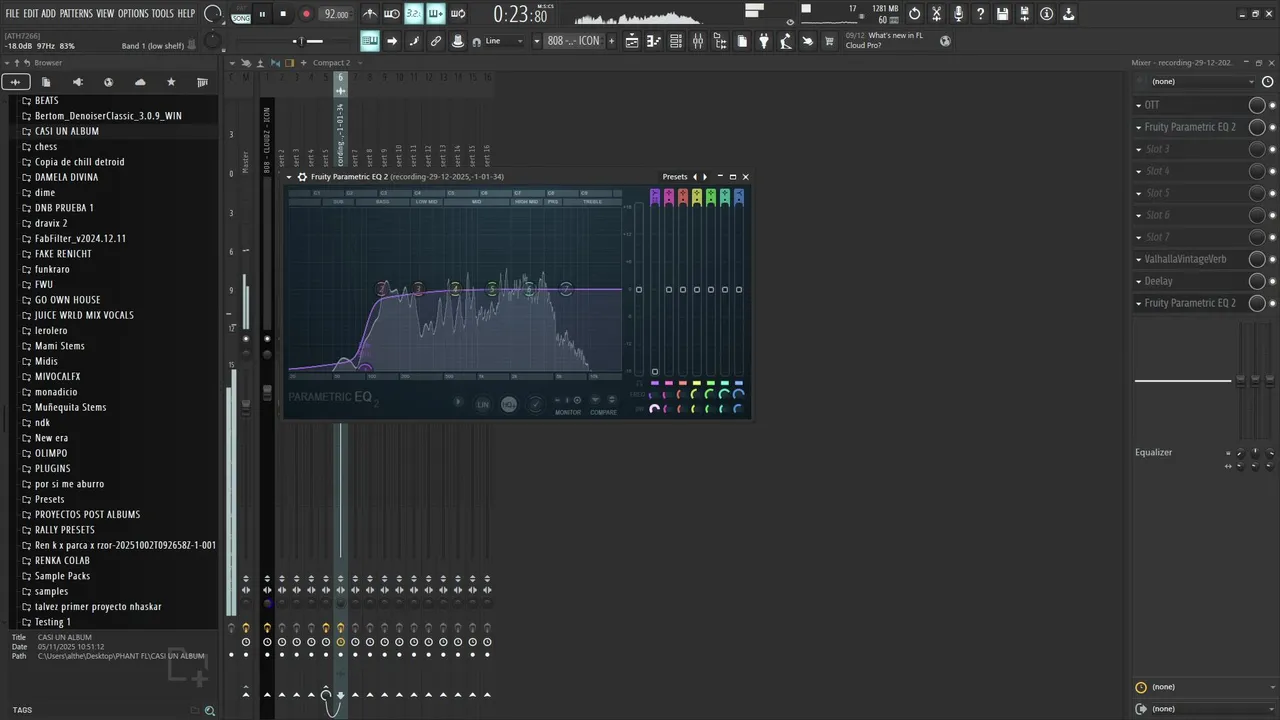Viewport: 1280px width, 720px height.
Task: Click browser favorites star tab icon
Action: point(171,82)
